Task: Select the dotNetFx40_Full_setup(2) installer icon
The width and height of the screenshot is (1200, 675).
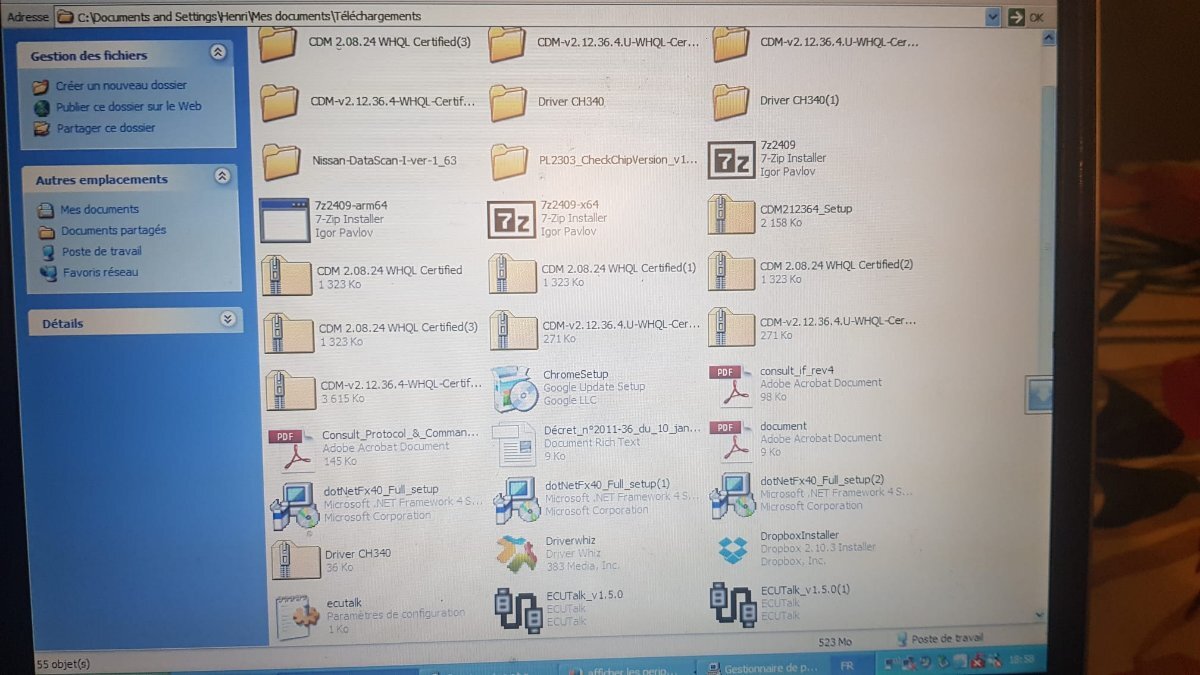Action: pyautogui.click(x=732, y=496)
